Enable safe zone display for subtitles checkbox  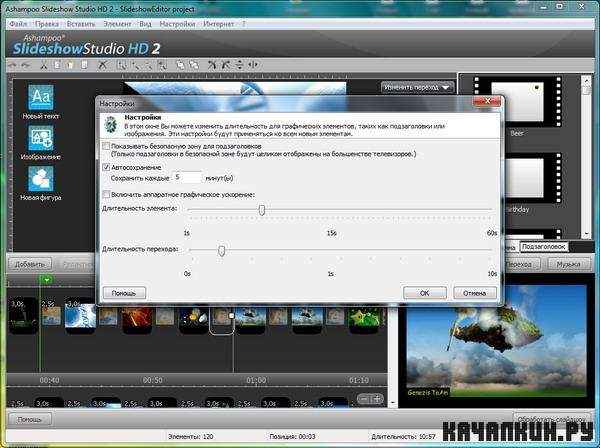coord(106,146)
